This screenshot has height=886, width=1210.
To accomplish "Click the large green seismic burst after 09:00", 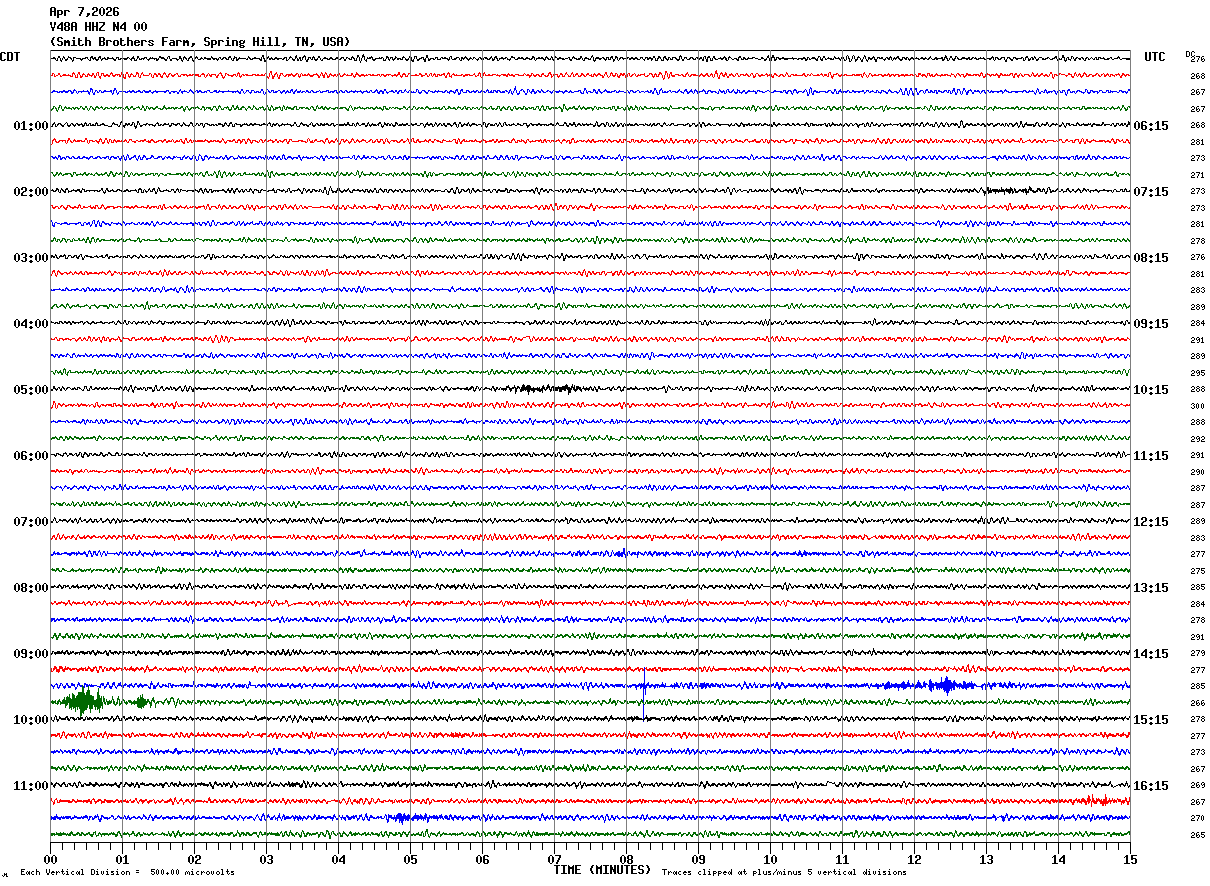I will 84,701.
